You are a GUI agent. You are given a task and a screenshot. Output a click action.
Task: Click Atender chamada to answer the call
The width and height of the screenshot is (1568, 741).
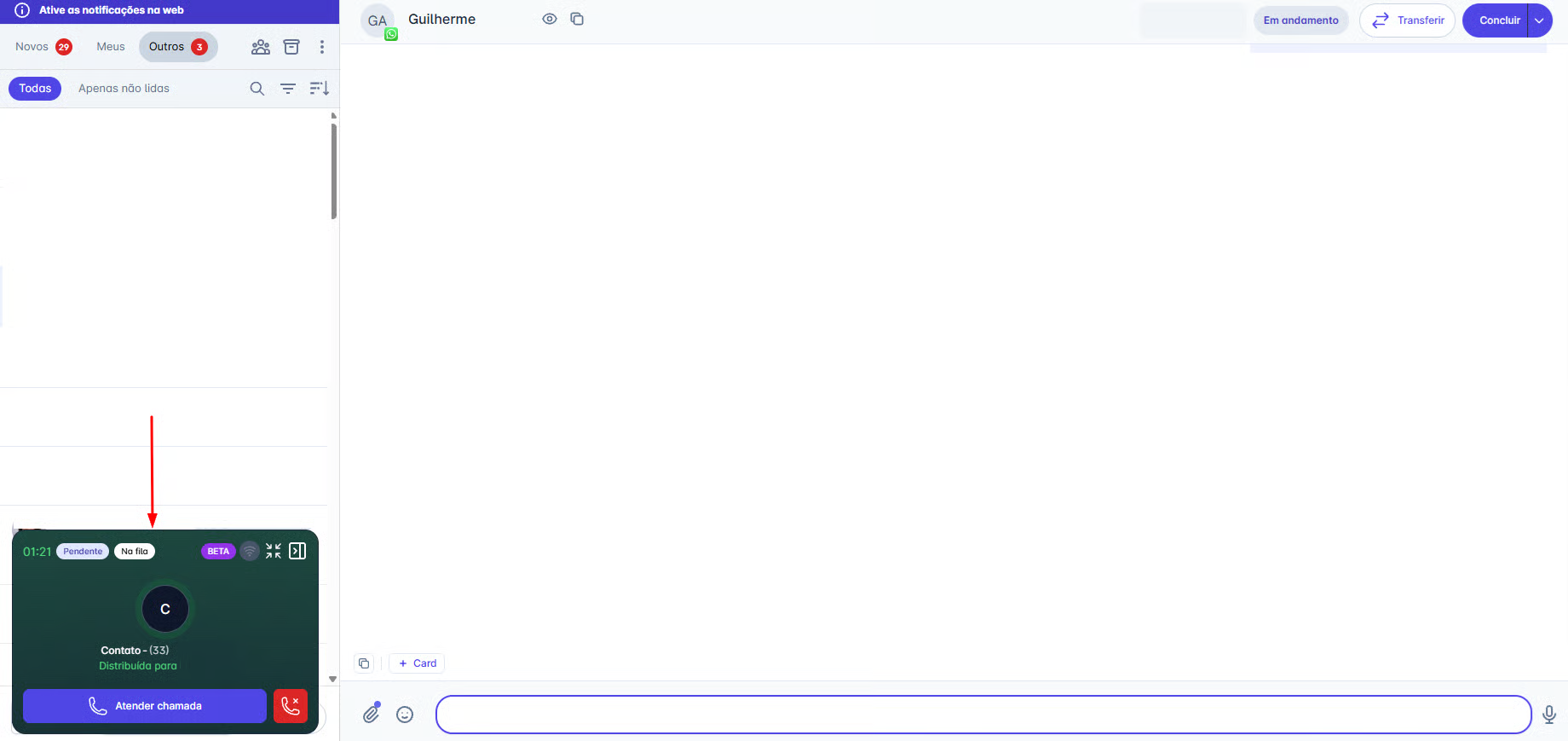tap(145, 706)
